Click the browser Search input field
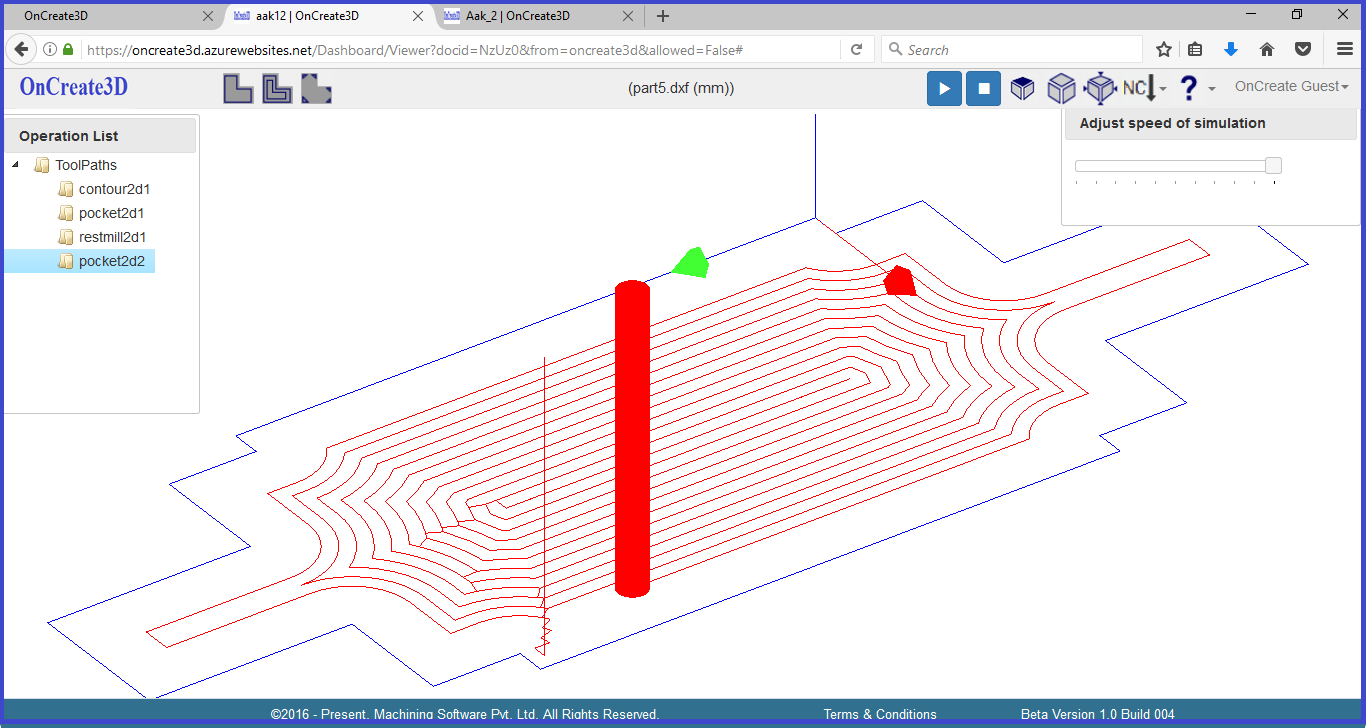This screenshot has width=1366, height=728. 1018,50
